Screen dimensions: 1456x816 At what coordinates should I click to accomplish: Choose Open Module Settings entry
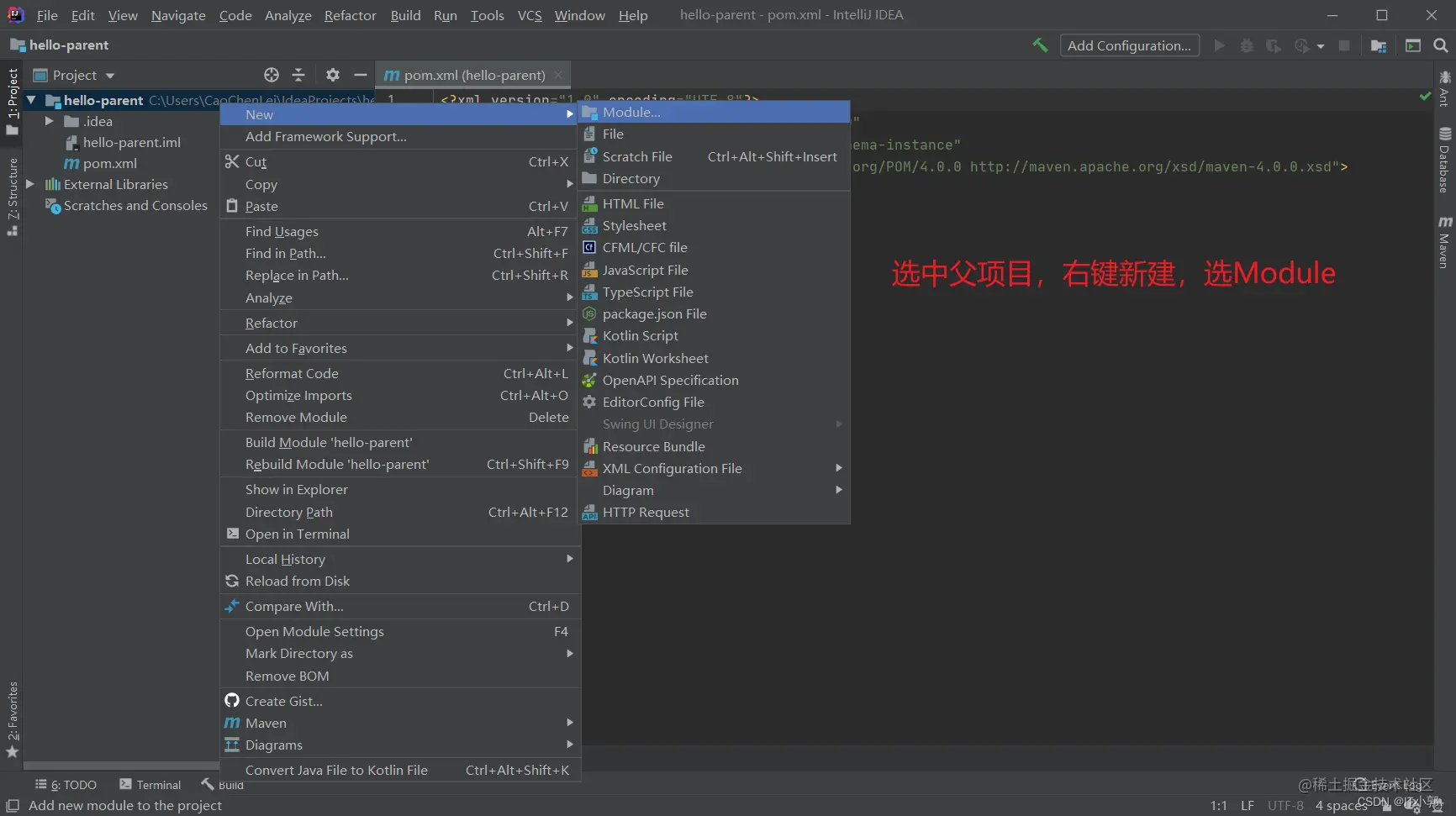400,631
